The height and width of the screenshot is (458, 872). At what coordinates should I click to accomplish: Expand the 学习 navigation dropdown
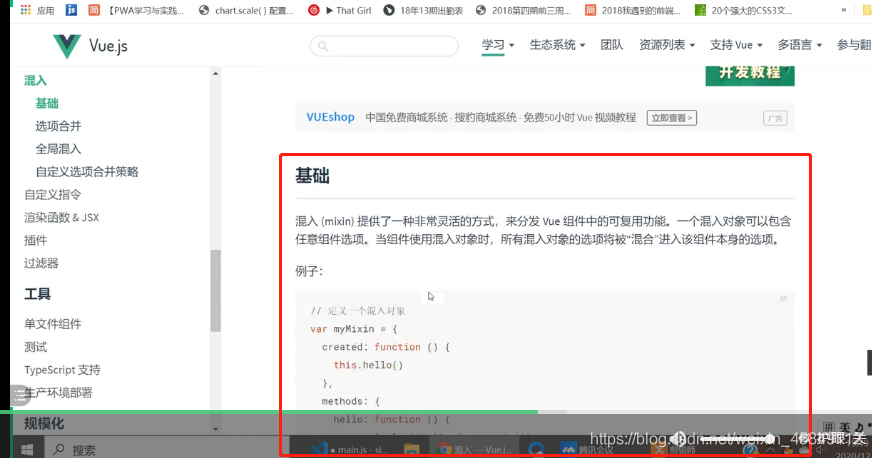498,45
